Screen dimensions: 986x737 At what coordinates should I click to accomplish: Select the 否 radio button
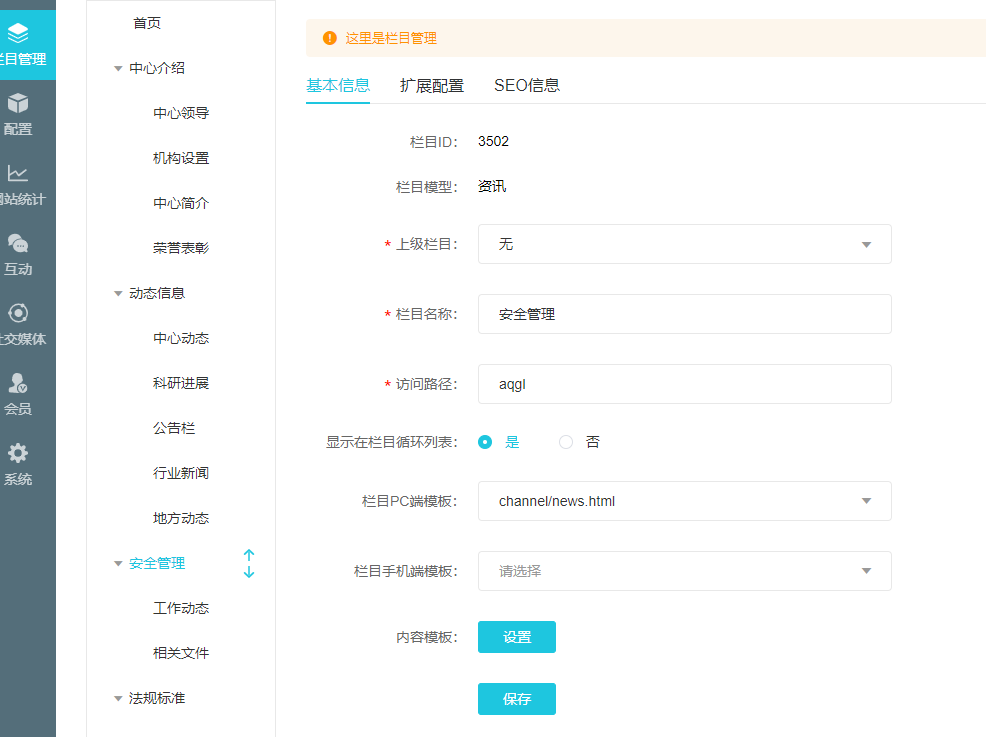tap(566, 442)
